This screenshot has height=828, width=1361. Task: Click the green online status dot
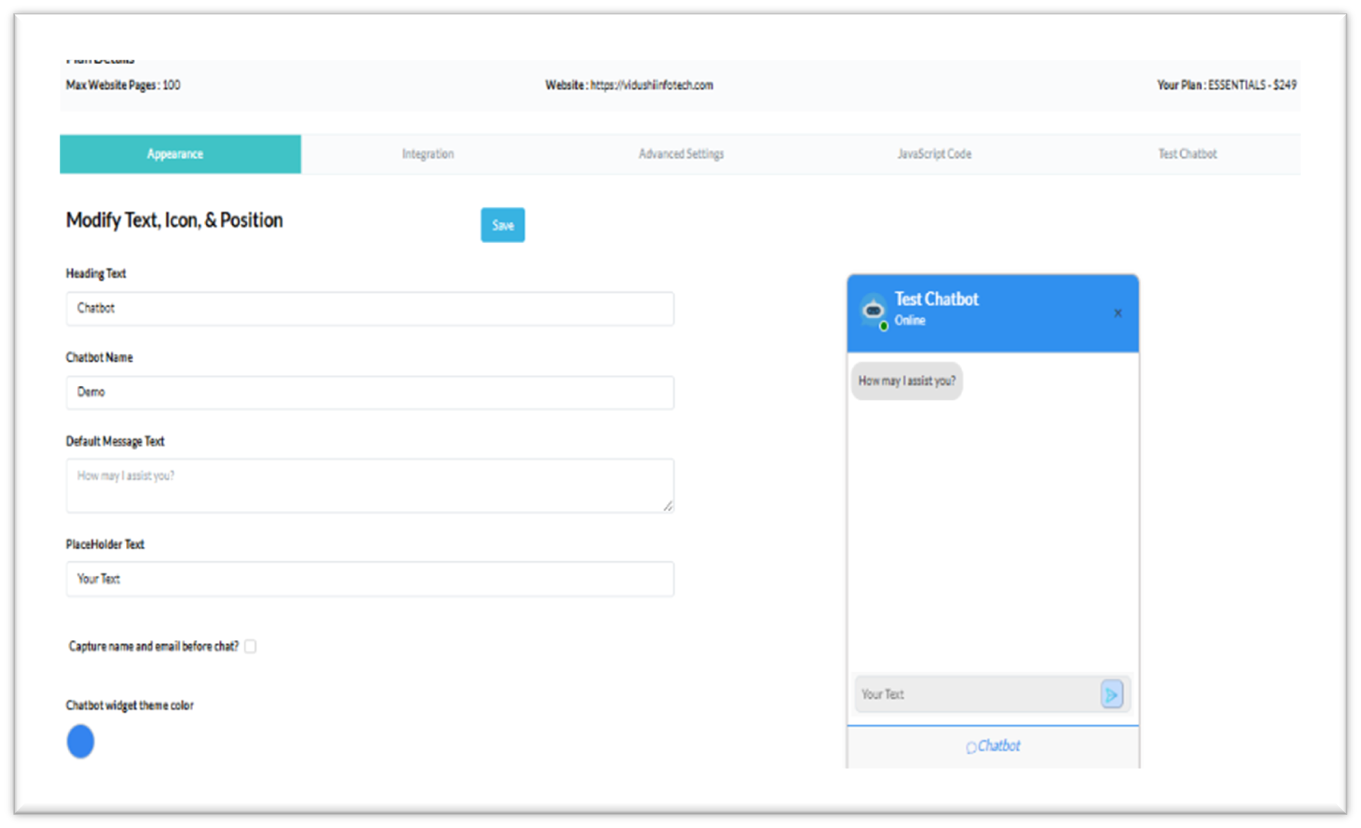[x=884, y=326]
